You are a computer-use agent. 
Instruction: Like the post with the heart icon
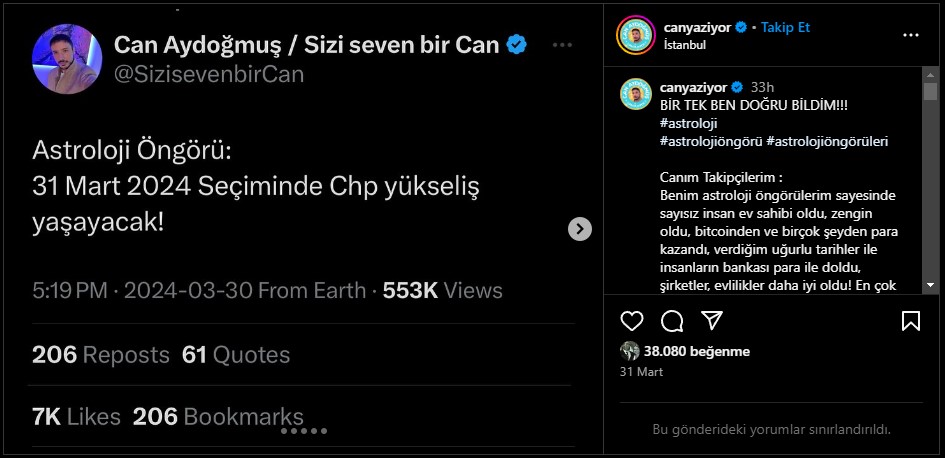coord(632,320)
